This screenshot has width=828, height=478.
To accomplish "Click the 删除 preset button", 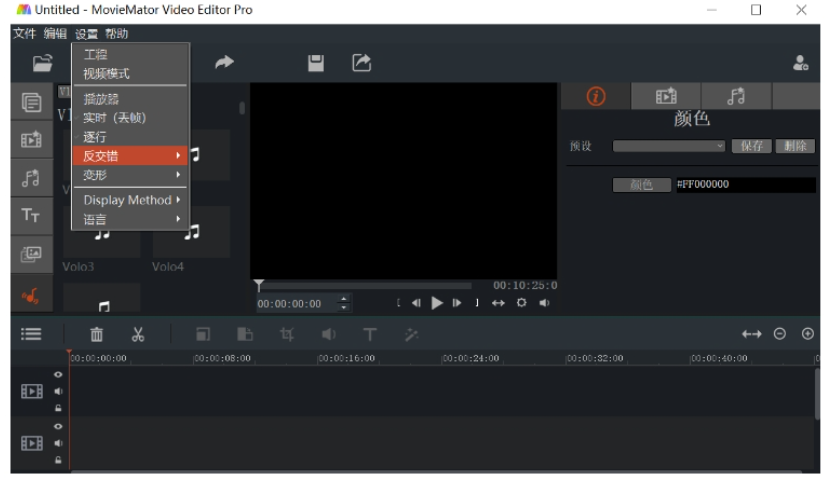I will 795,146.
